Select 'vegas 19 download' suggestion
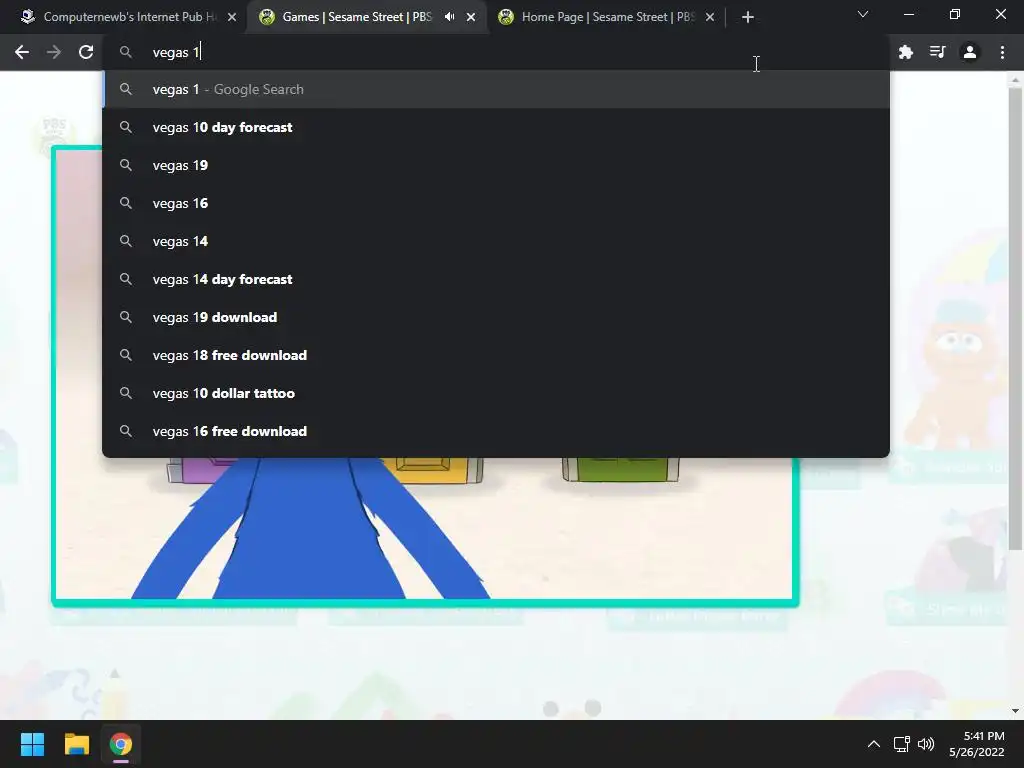1024x768 pixels. [x=496, y=317]
